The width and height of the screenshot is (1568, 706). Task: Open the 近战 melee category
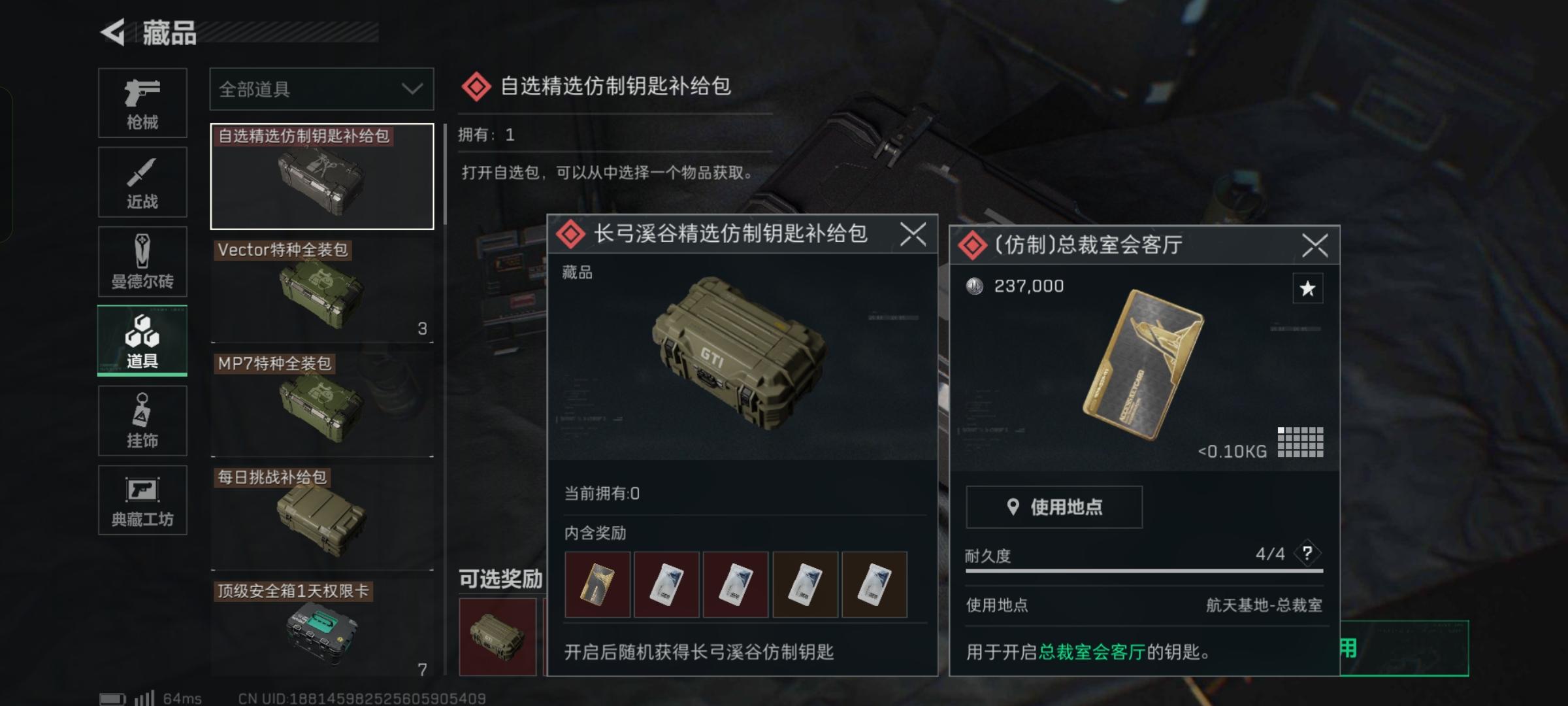click(142, 182)
